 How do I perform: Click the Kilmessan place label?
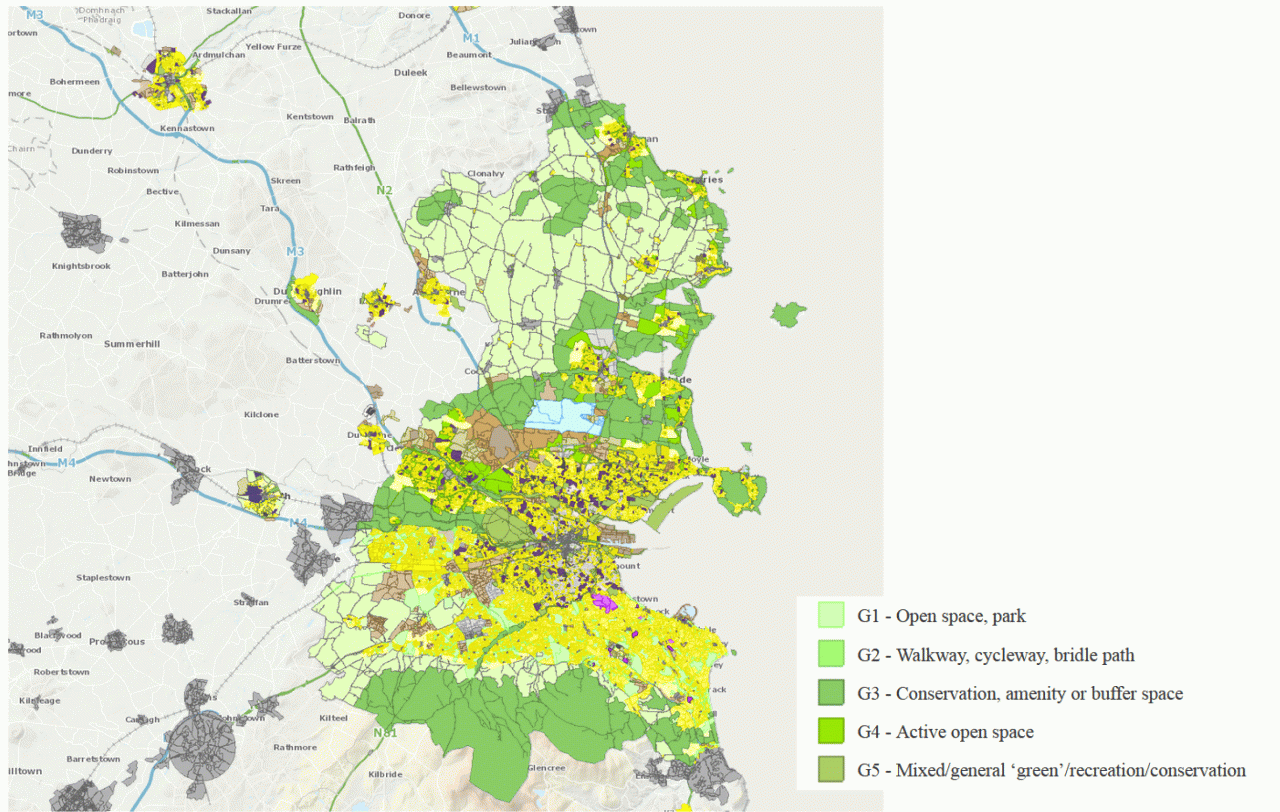coord(196,224)
